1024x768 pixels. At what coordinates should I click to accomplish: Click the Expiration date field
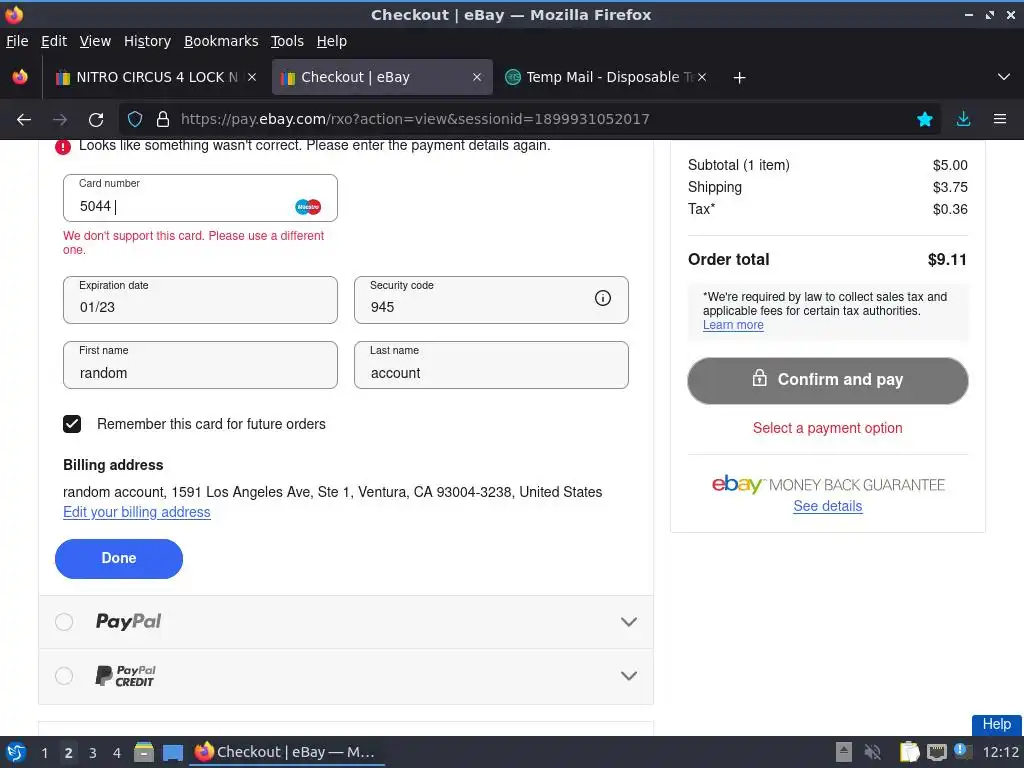pos(200,300)
